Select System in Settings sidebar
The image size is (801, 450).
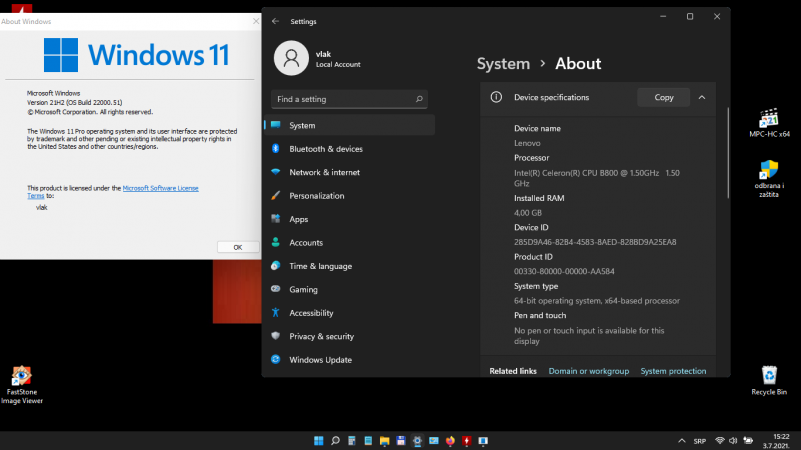point(349,125)
